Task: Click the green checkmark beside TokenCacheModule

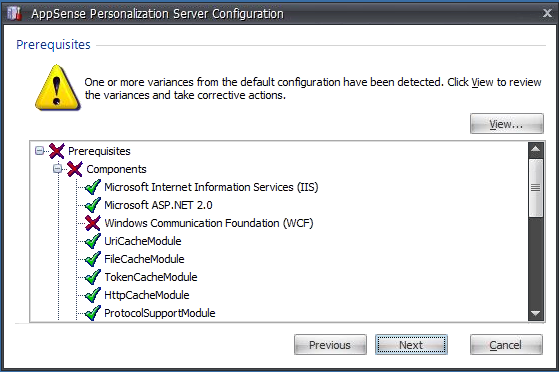Action: pos(93,277)
